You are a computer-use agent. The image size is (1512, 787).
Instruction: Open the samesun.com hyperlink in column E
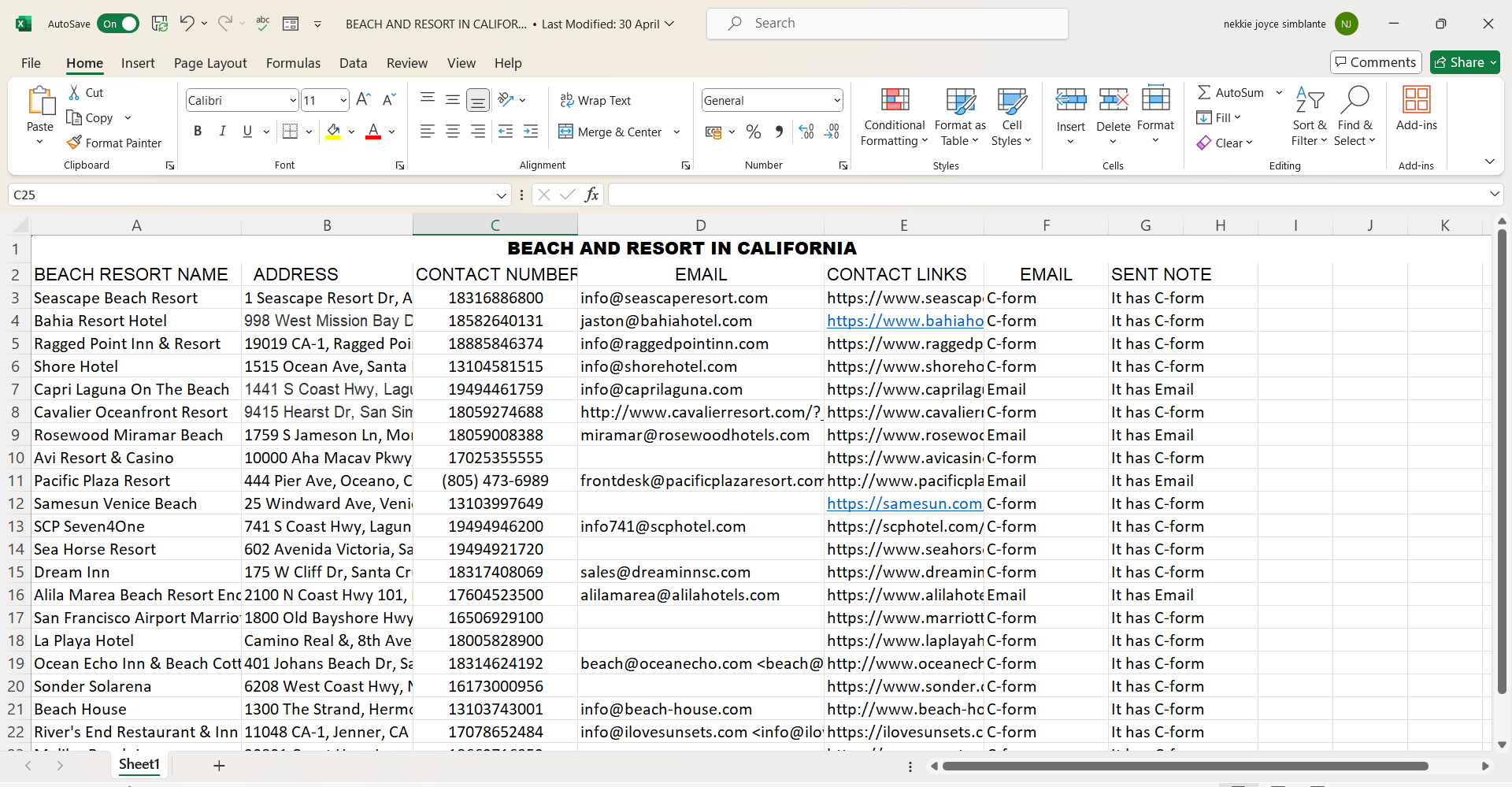click(x=904, y=503)
